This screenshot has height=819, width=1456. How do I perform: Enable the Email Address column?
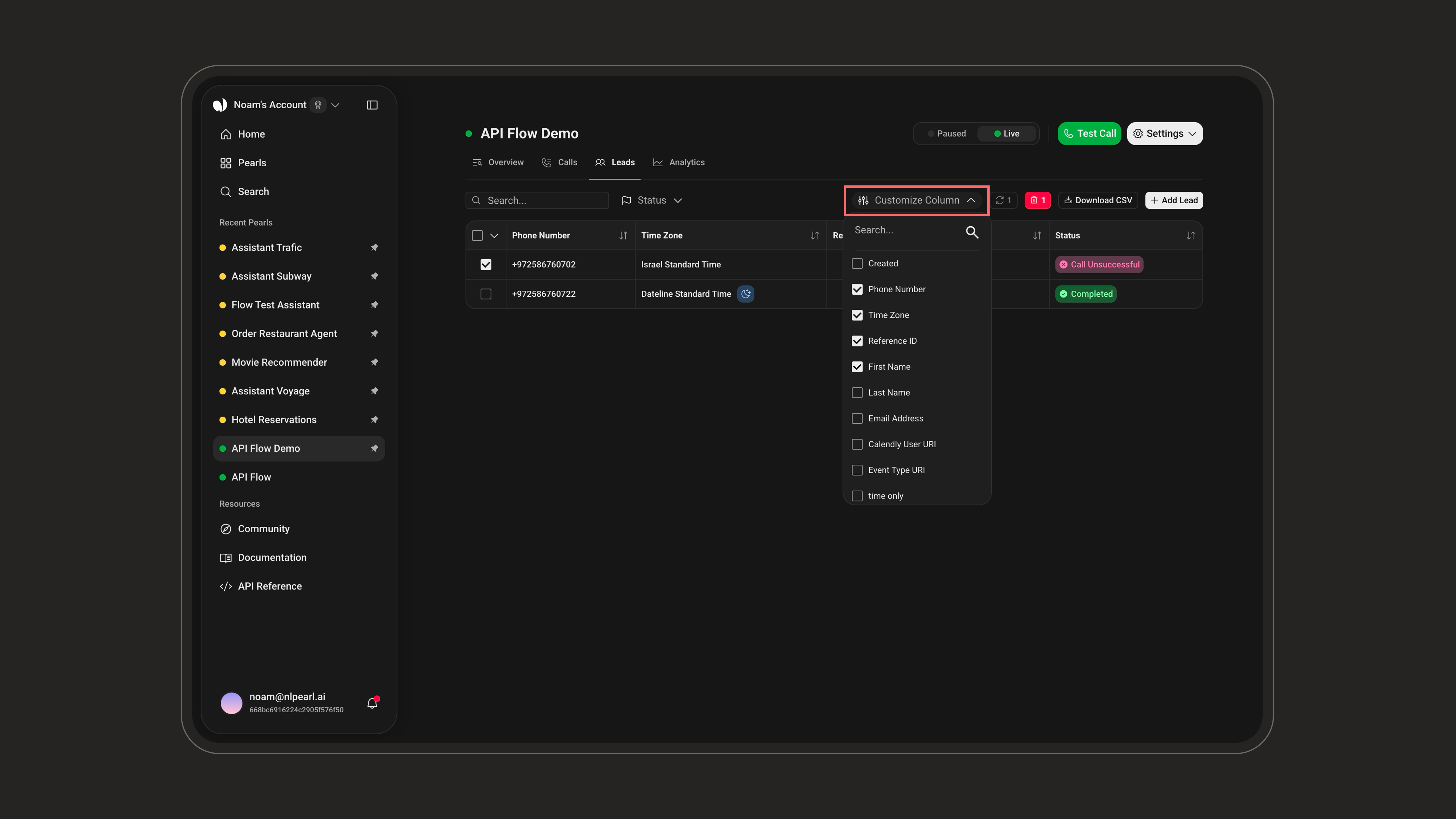tap(857, 418)
